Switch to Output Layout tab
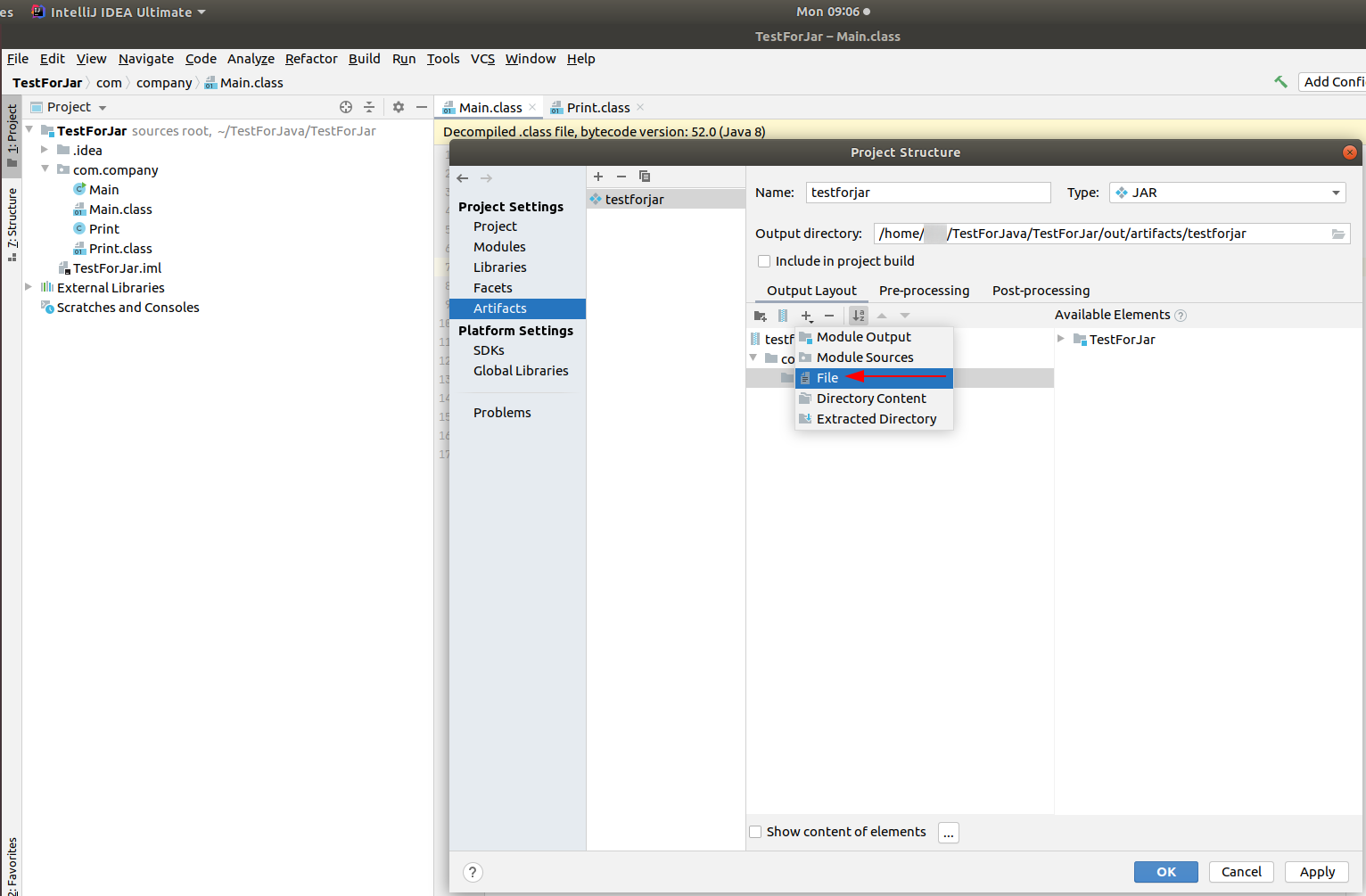Viewport: 1366px width, 896px height. click(811, 291)
